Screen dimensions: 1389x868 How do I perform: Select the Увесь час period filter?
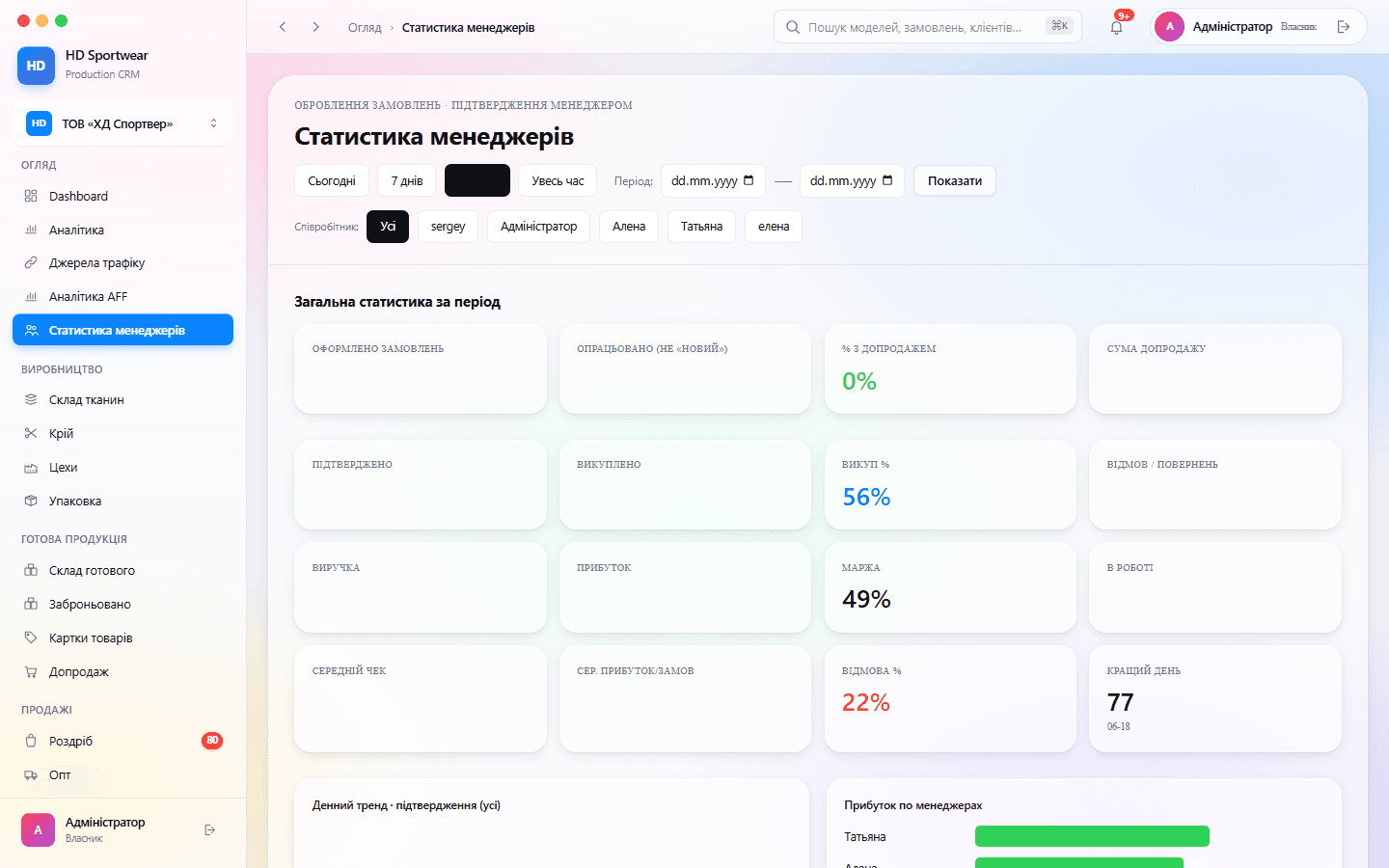[x=558, y=180]
